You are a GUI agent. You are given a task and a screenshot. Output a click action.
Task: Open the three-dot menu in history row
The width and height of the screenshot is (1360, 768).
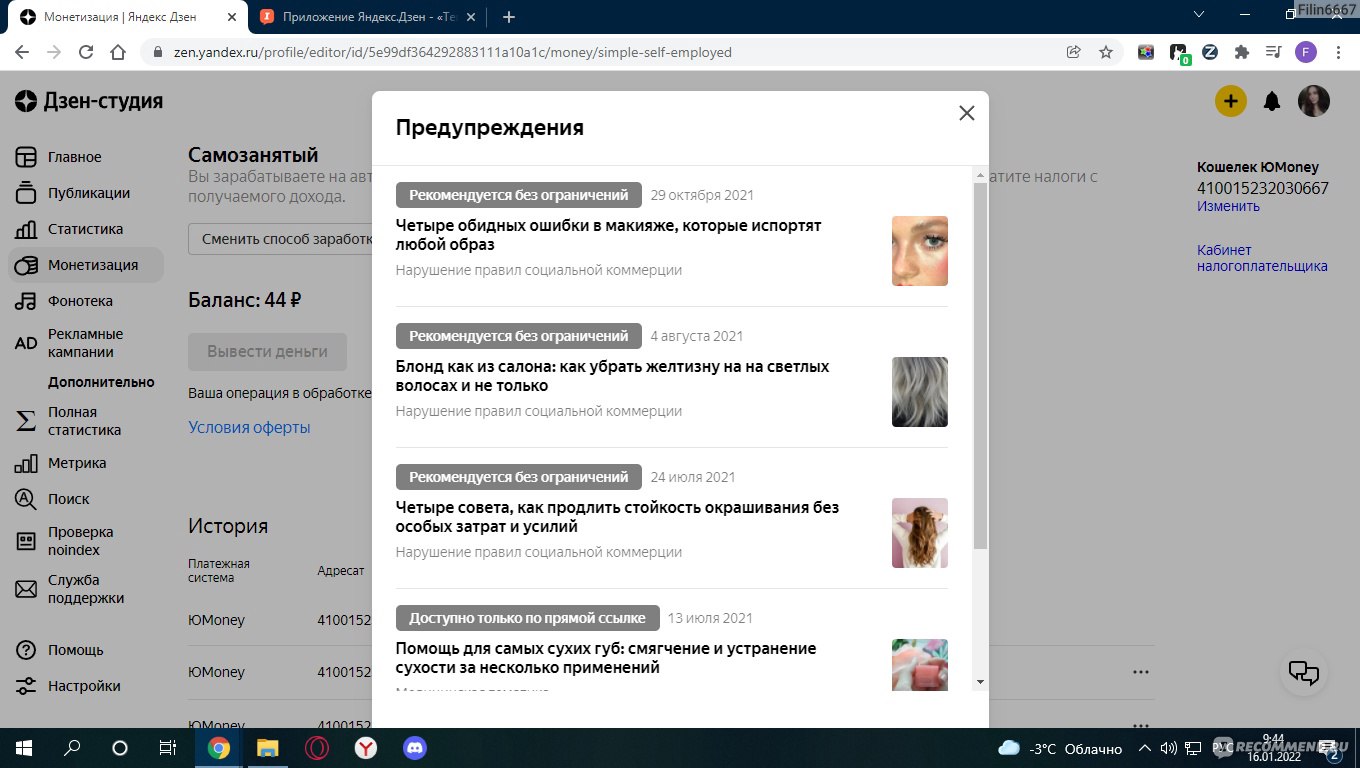1141,672
